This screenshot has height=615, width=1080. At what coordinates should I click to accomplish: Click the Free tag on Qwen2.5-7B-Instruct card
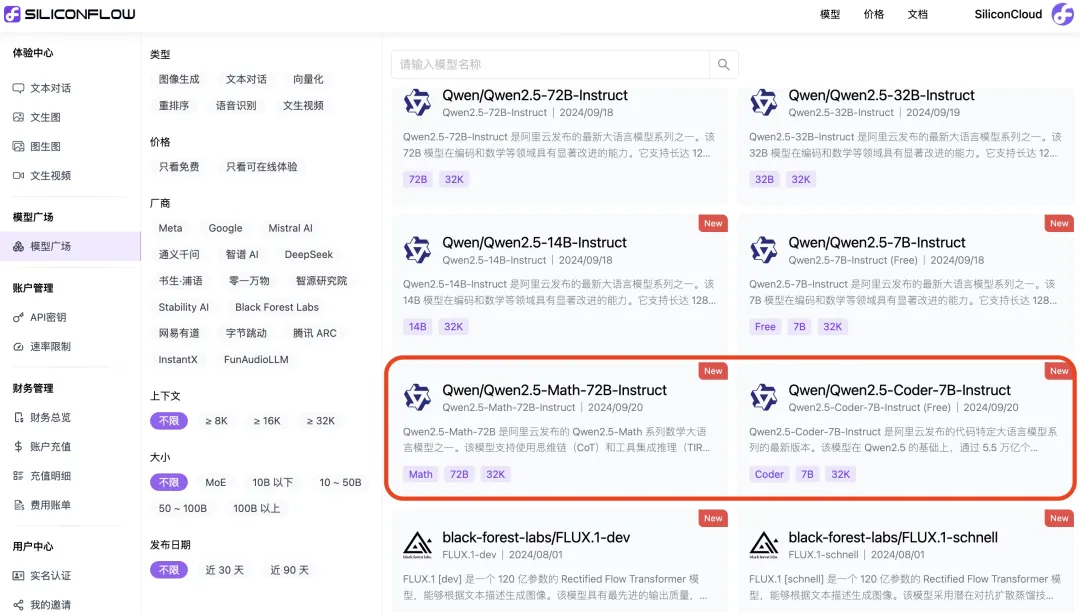click(765, 327)
